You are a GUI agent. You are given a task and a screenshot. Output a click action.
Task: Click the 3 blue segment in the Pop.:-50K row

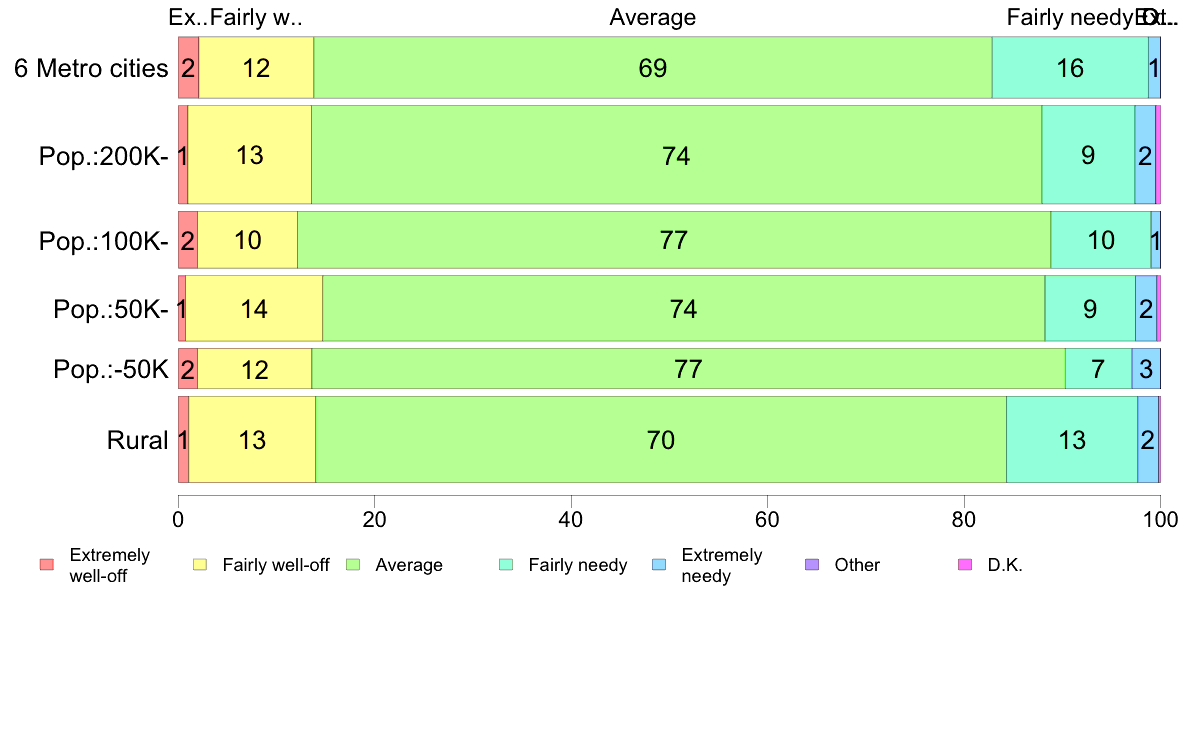tap(1146, 369)
